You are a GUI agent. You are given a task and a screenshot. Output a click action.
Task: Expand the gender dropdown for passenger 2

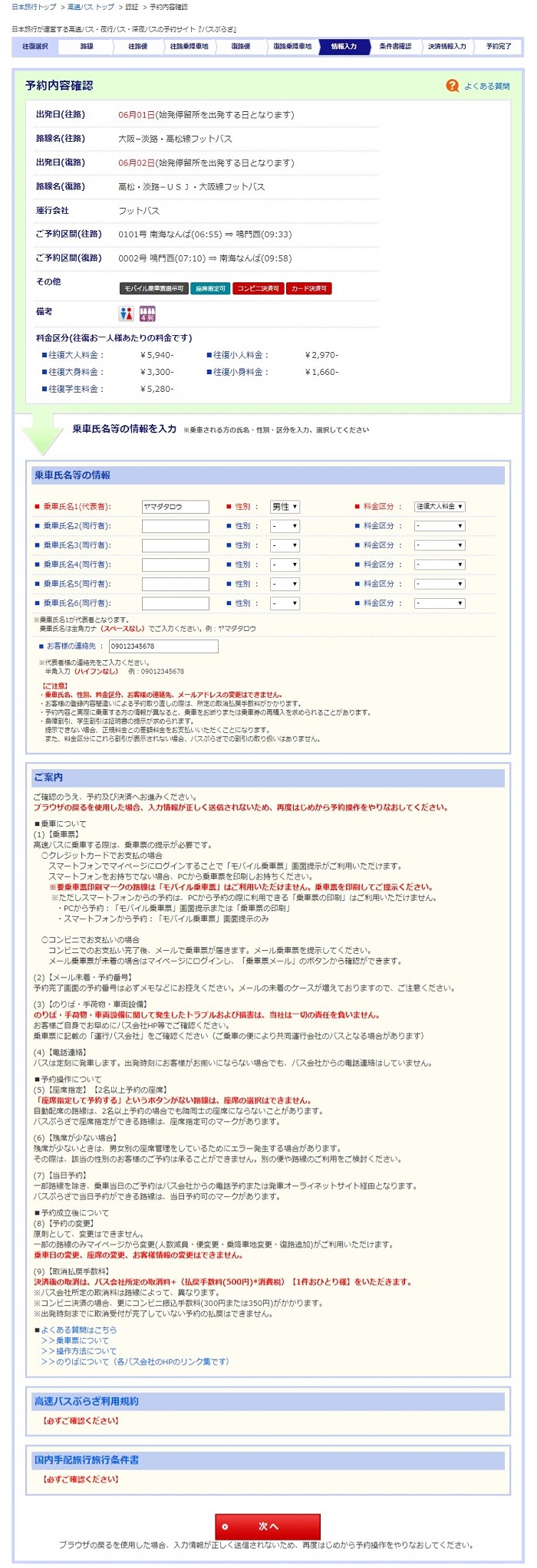(285, 526)
